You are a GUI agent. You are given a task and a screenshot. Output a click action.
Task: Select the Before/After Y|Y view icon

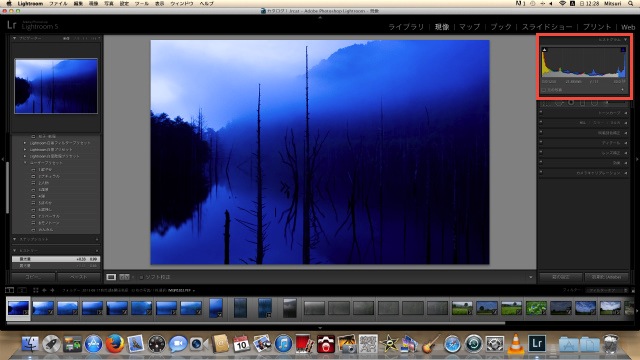click(x=124, y=277)
